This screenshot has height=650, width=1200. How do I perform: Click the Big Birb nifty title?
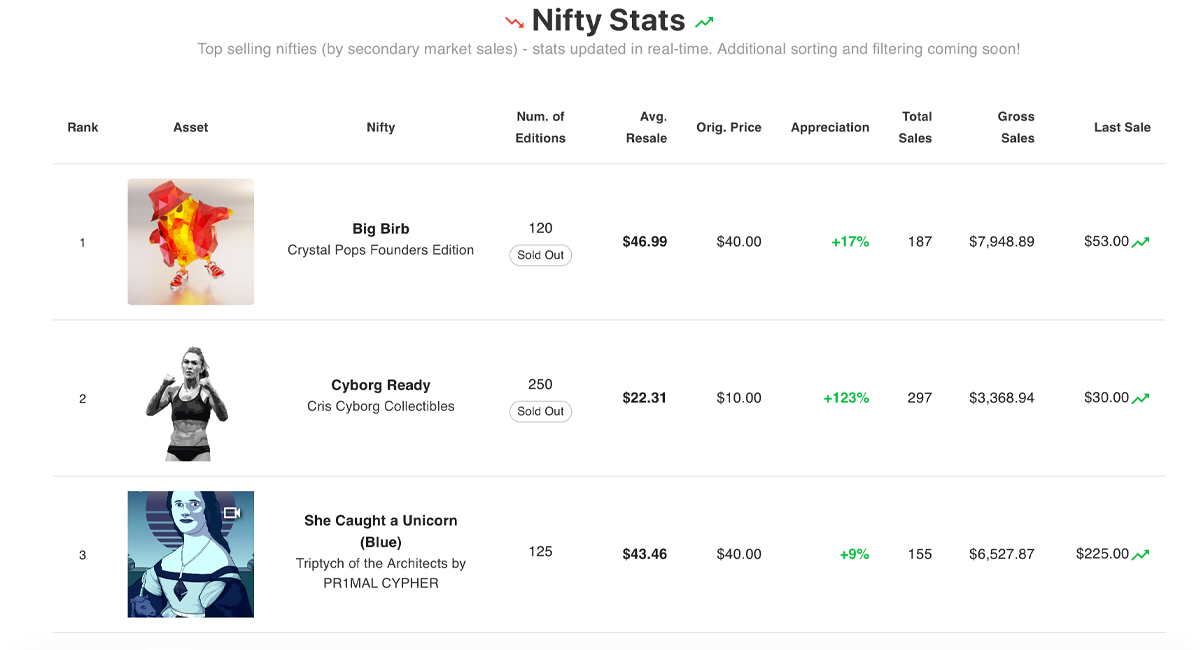coord(381,229)
